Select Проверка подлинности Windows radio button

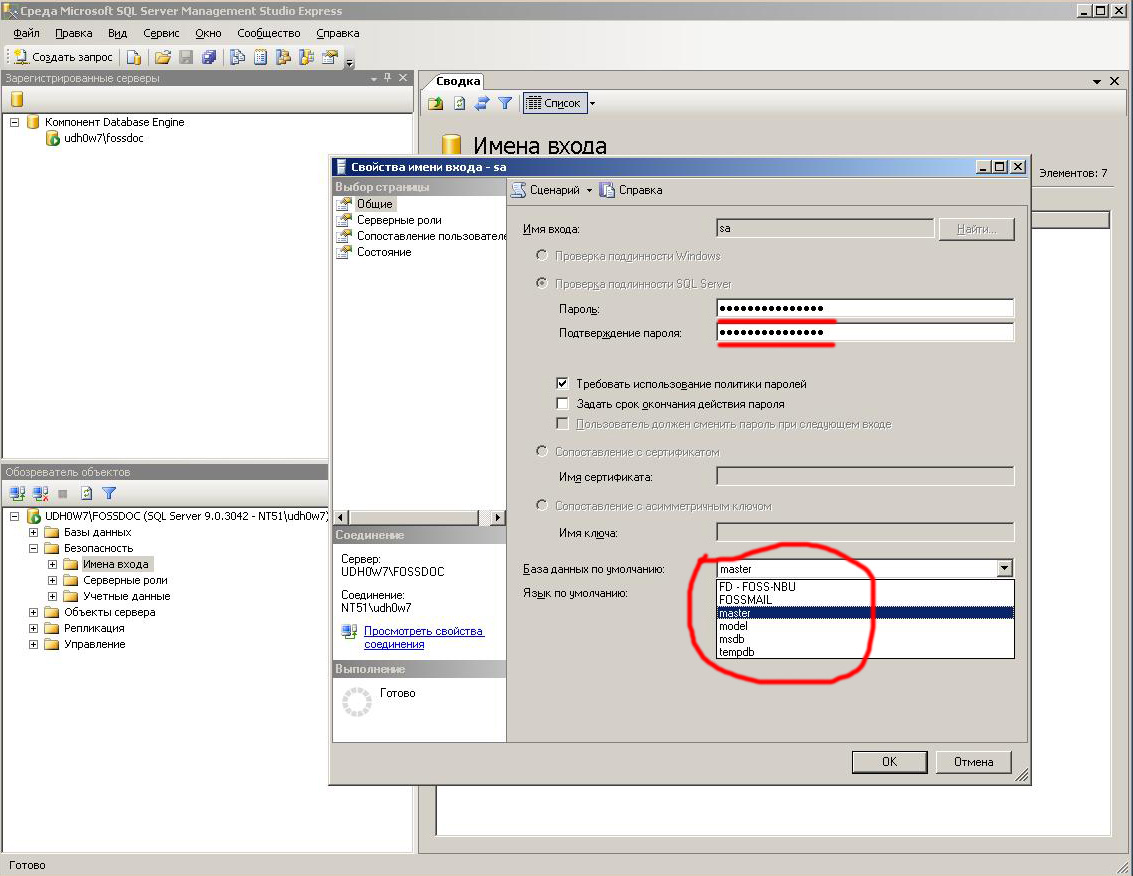542,255
